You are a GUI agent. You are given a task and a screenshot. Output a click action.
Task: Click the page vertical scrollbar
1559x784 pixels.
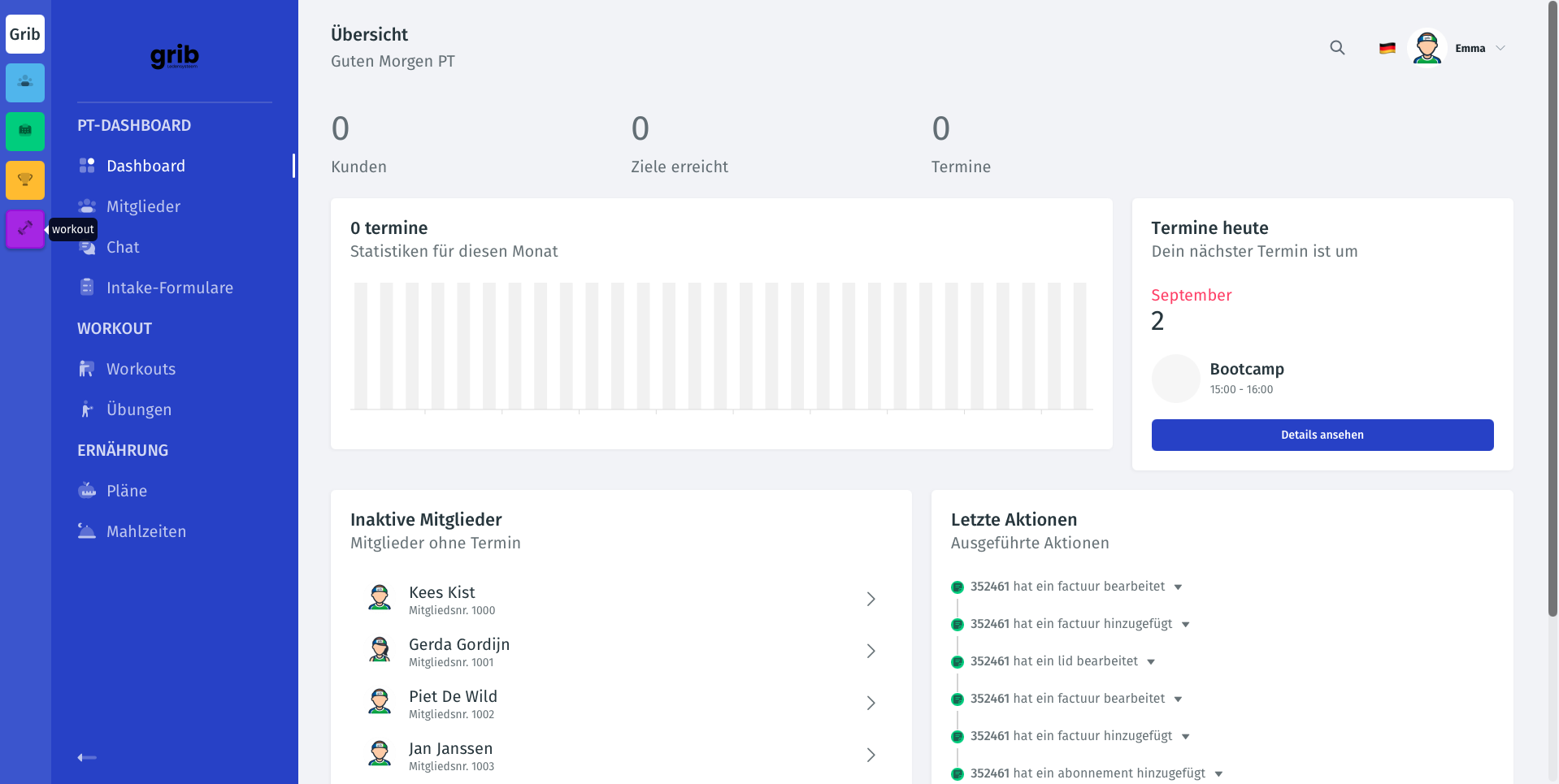point(1552,309)
